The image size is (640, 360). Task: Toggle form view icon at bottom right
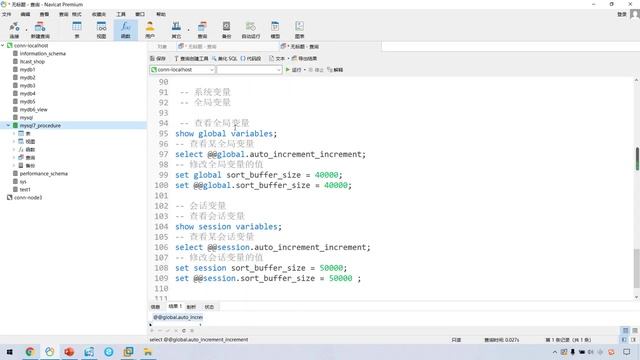coord(635,330)
